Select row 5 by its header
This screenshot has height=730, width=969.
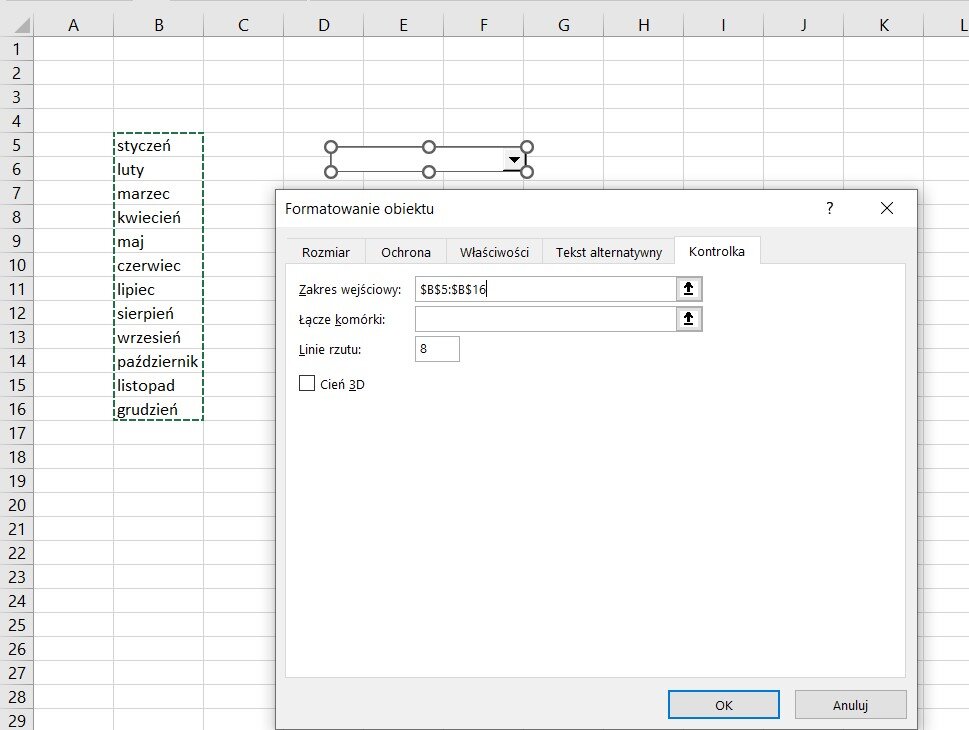coord(17,145)
